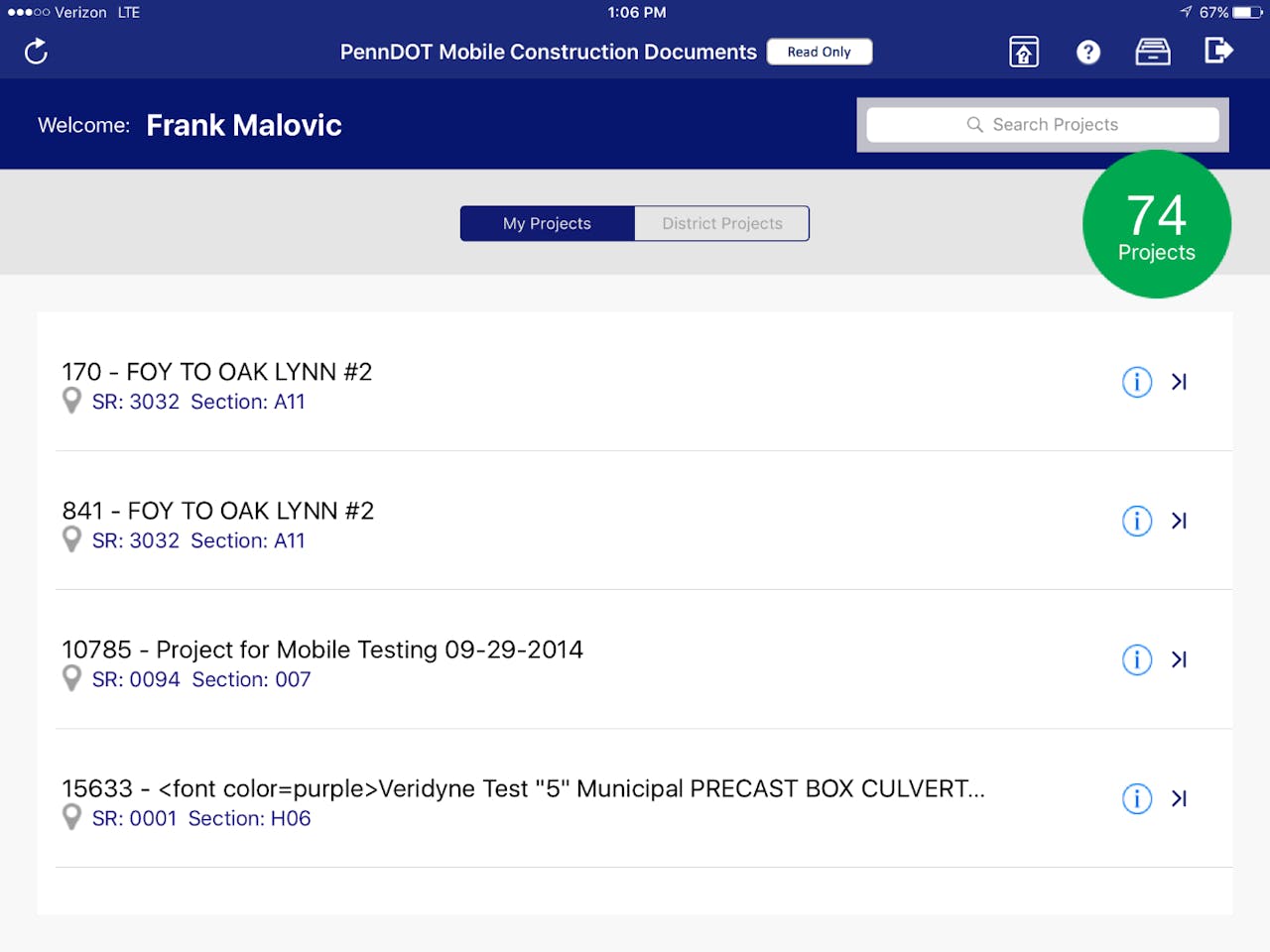Screen dimensions: 1270x952
Task: Tap the Frank Malovic user name
Action: click(x=244, y=125)
